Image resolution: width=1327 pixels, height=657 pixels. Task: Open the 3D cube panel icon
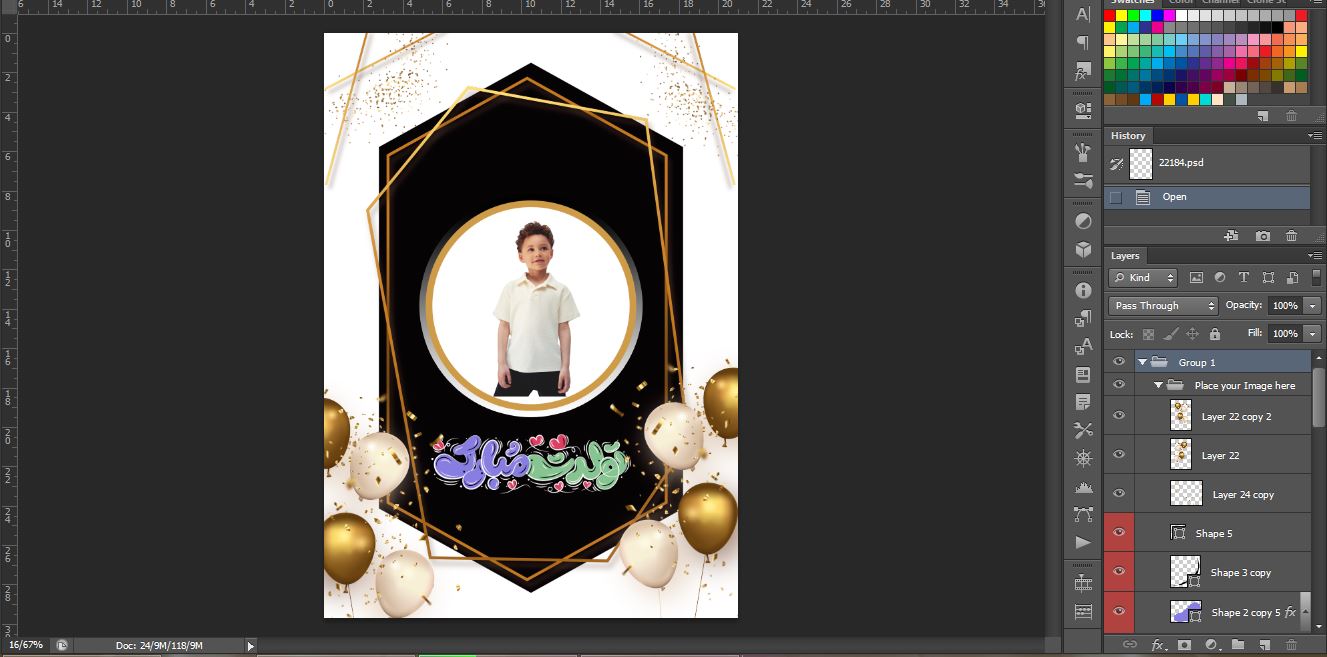pos(1082,249)
